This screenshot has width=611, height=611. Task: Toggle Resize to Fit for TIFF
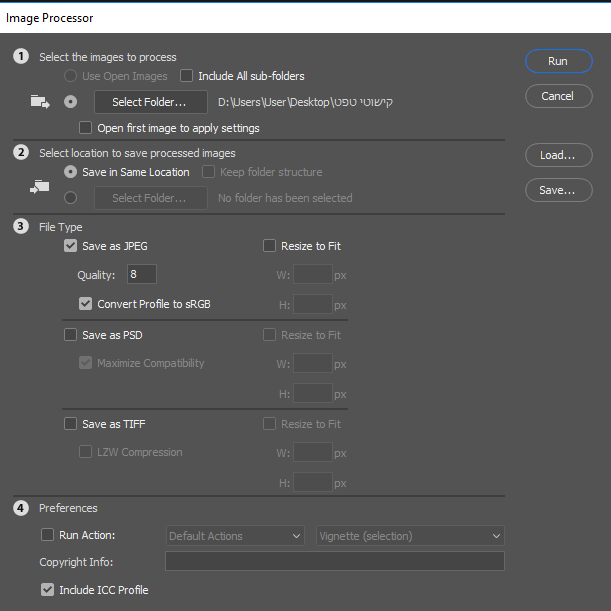(269, 424)
